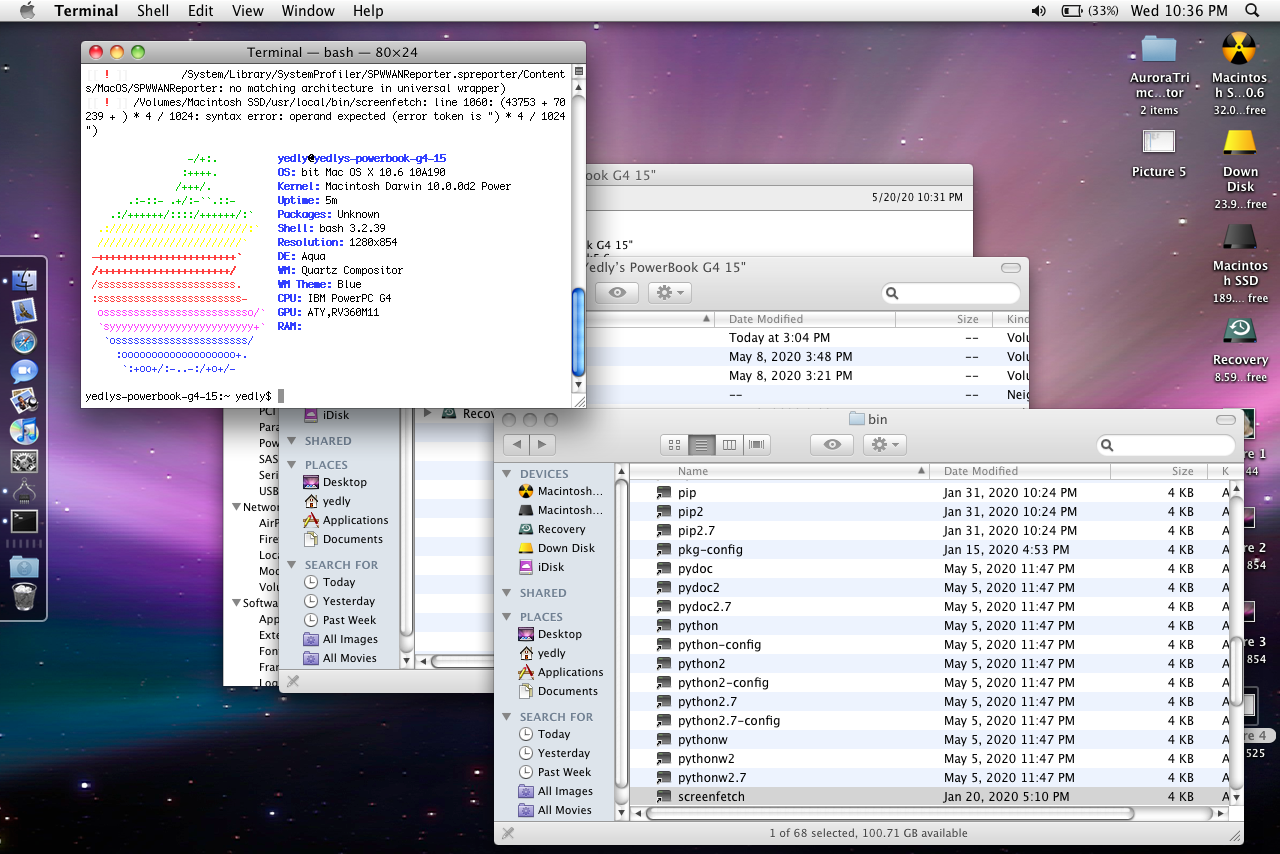Select the screenfetch file row
This screenshot has height=854, width=1280.
click(x=928, y=797)
